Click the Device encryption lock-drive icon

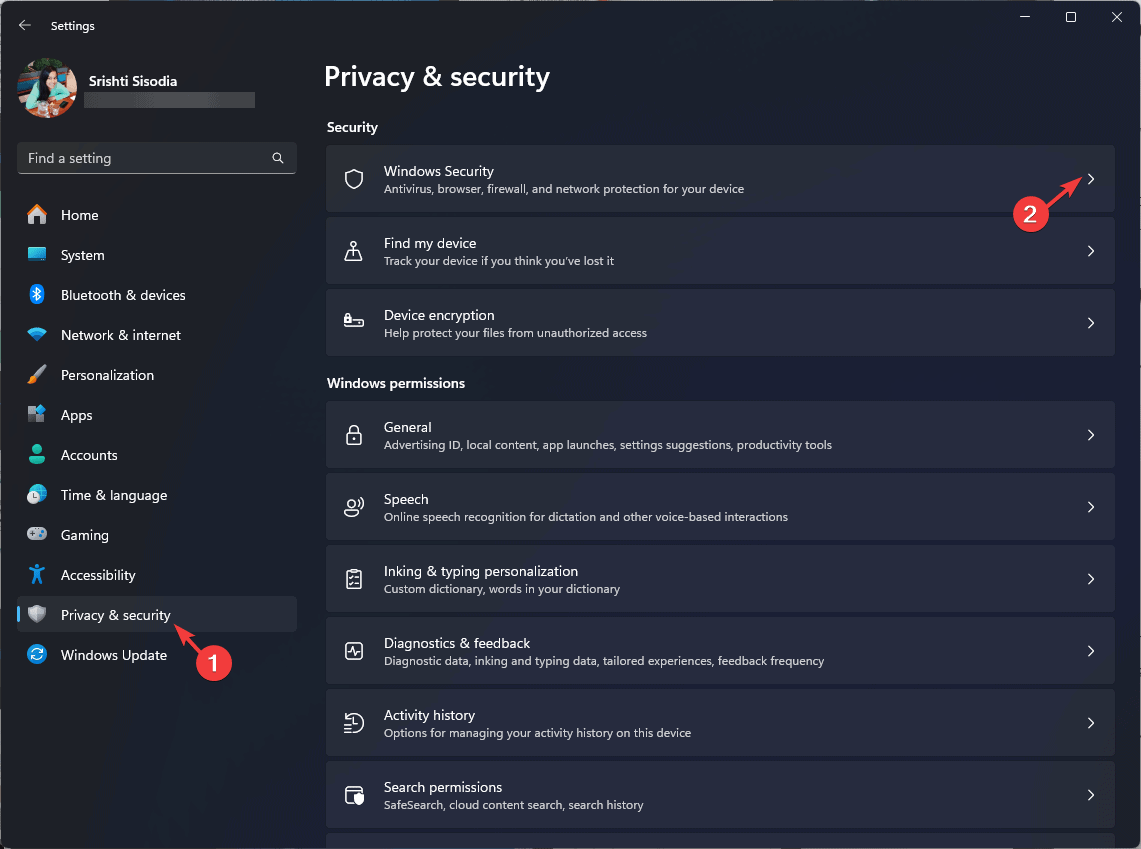tap(354, 320)
